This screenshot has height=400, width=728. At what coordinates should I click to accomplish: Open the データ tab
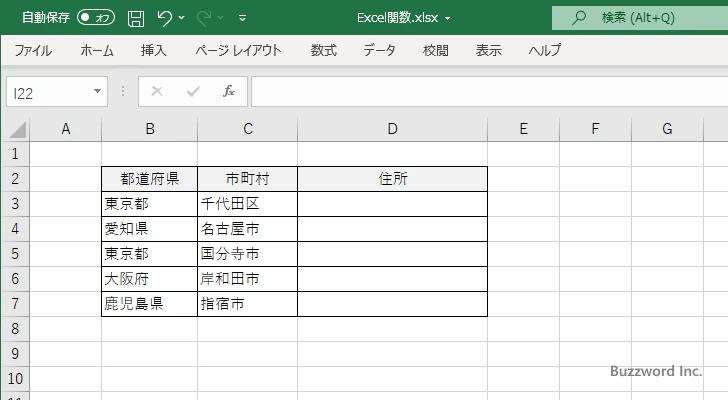click(x=379, y=50)
